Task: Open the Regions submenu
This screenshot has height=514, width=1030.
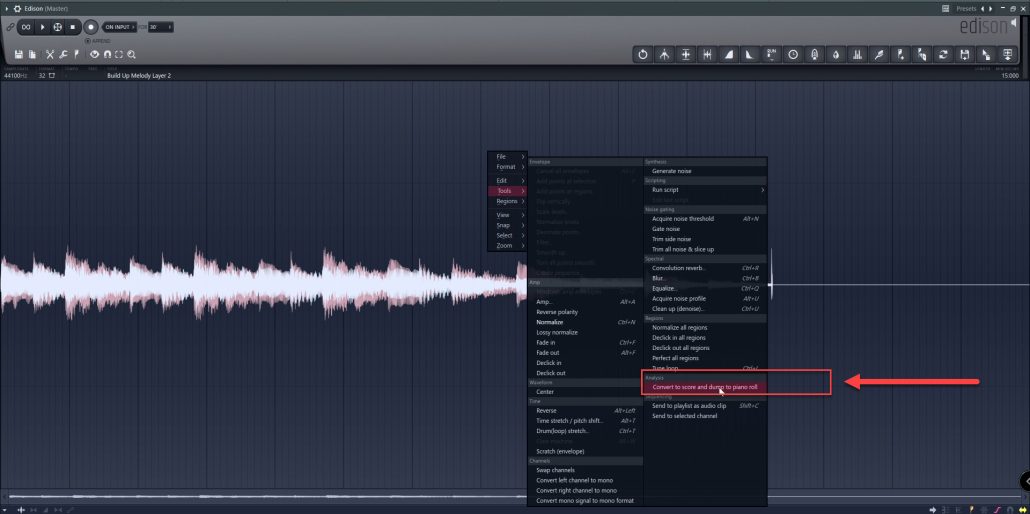Action: pyautogui.click(x=507, y=201)
